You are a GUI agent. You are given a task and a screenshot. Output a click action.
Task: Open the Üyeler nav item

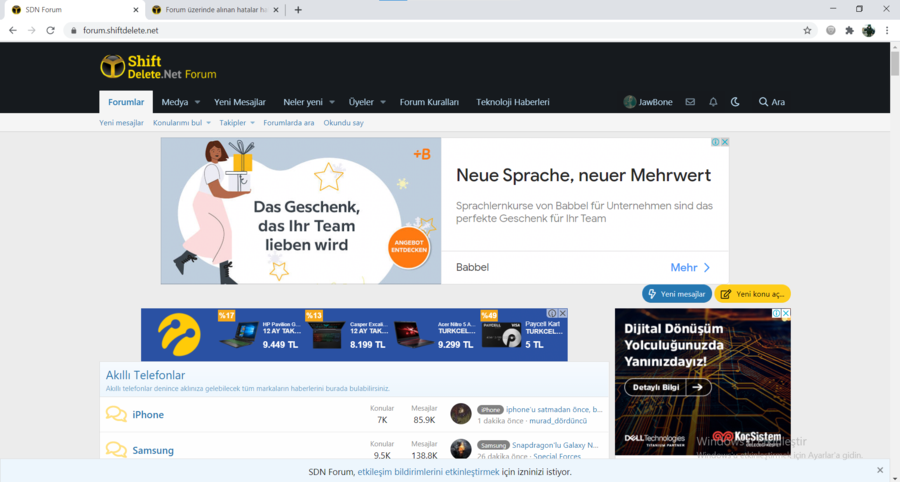[361, 102]
